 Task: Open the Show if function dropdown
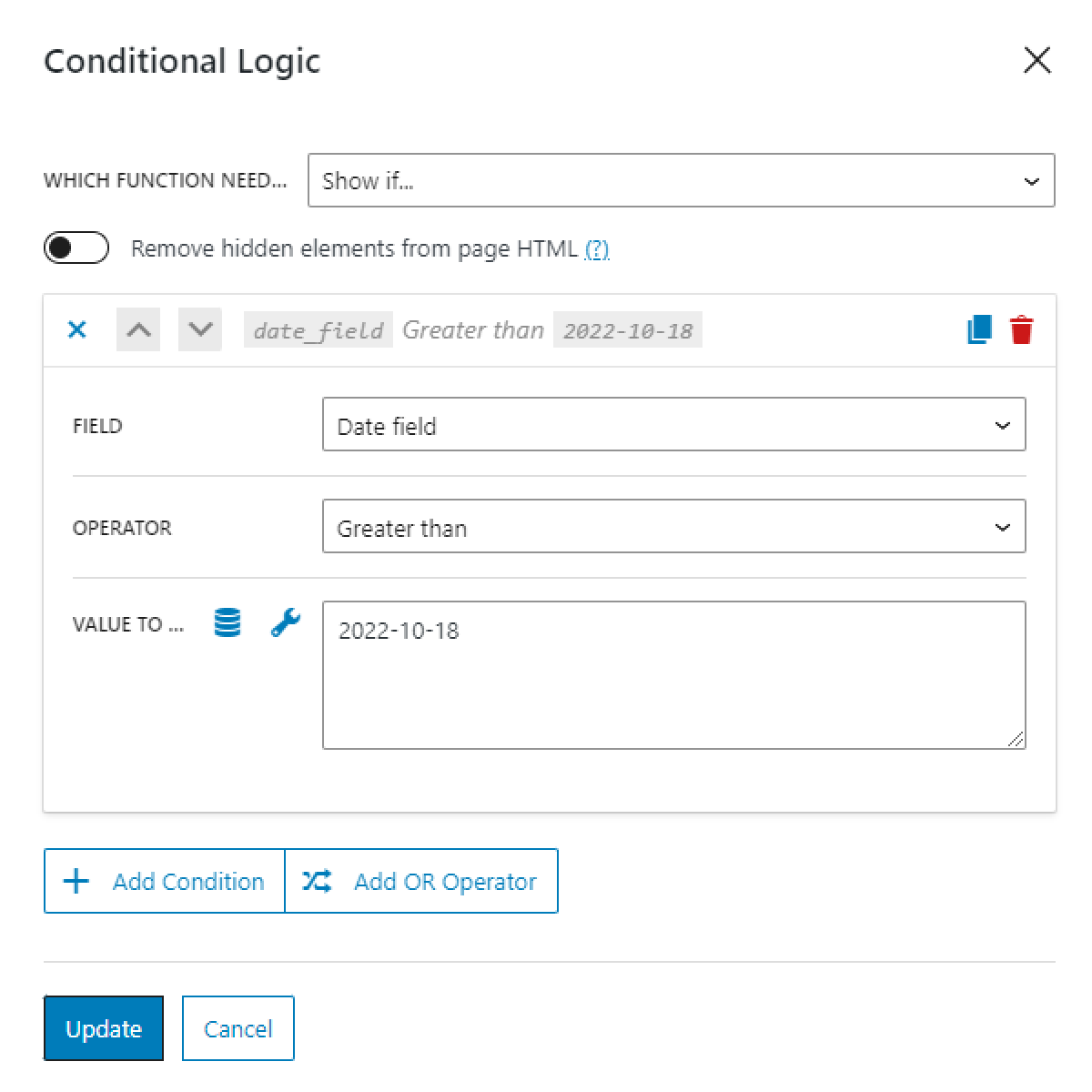coord(682,180)
